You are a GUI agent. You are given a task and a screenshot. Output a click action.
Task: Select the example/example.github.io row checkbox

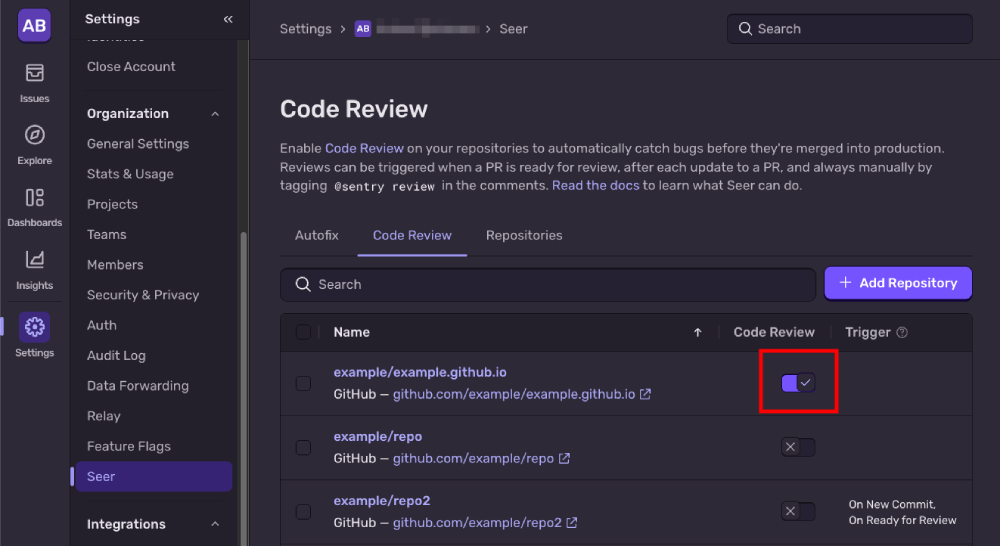click(304, 383)
